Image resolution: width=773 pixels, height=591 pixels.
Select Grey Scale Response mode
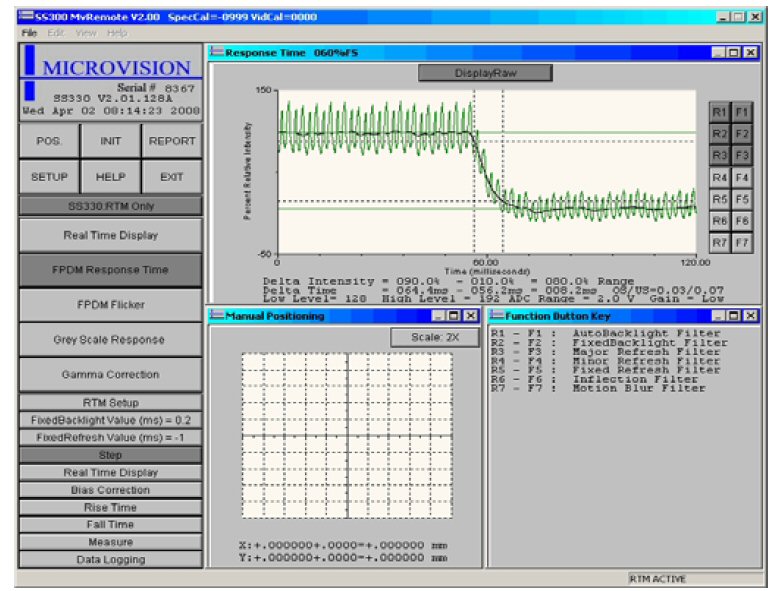111,340
